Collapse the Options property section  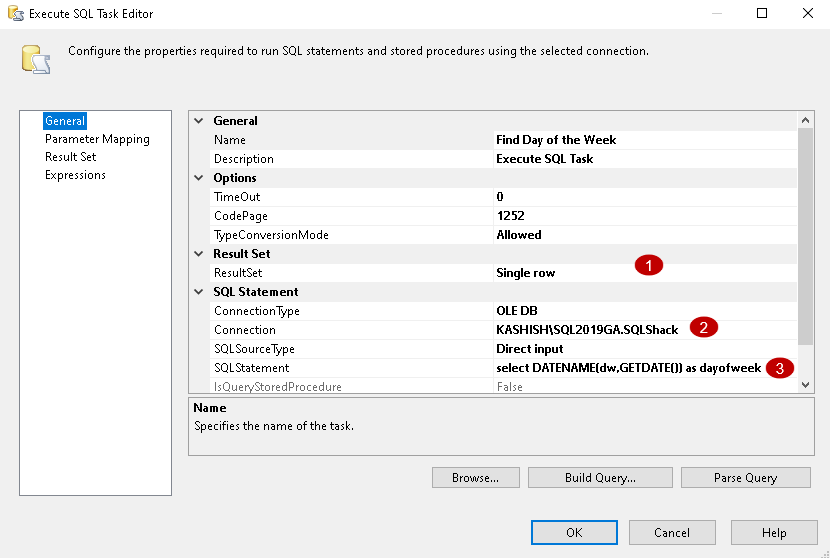click(199, 178)
